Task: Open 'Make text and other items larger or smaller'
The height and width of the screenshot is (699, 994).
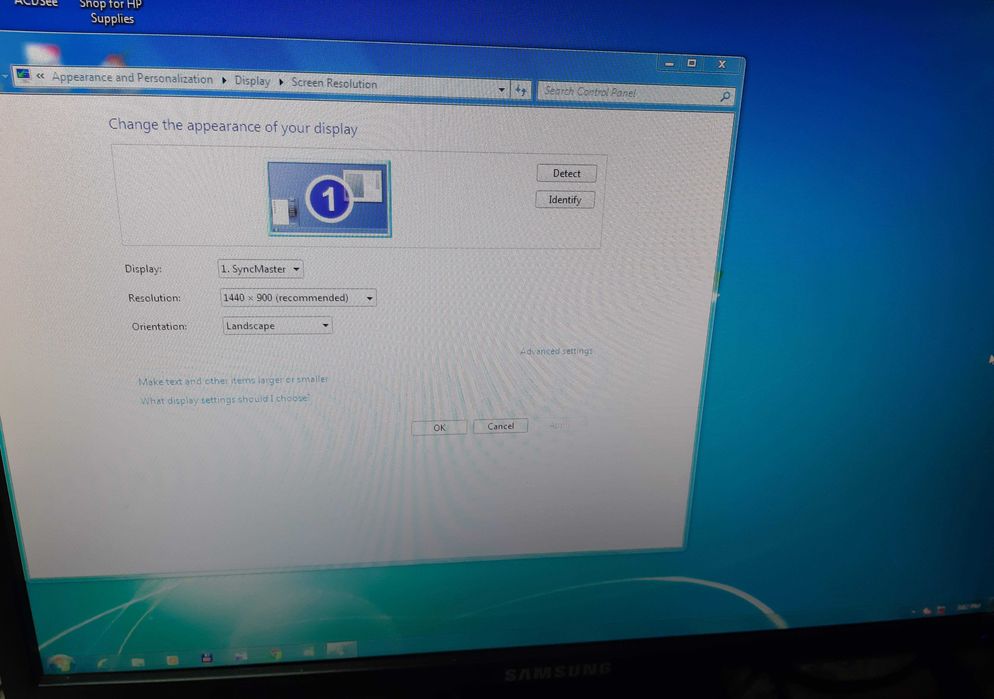Action: pyautogui.click(x=233, y=380)
